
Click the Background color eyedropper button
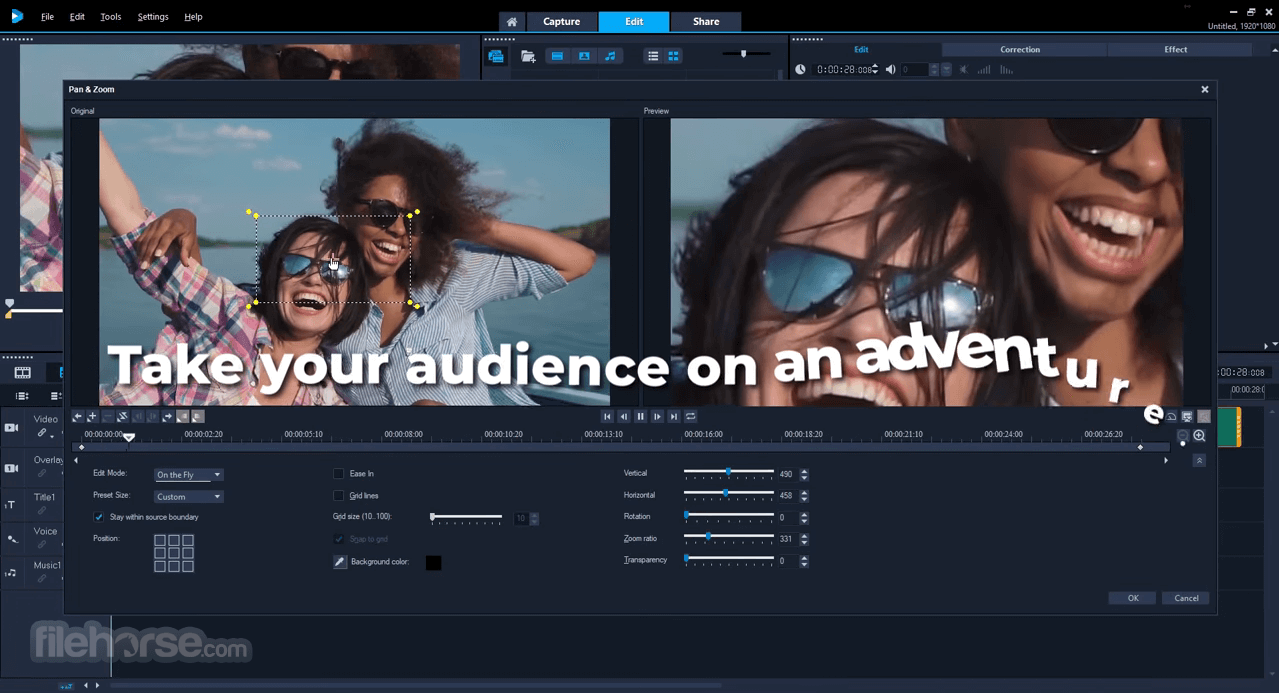[x=340, y=562]
